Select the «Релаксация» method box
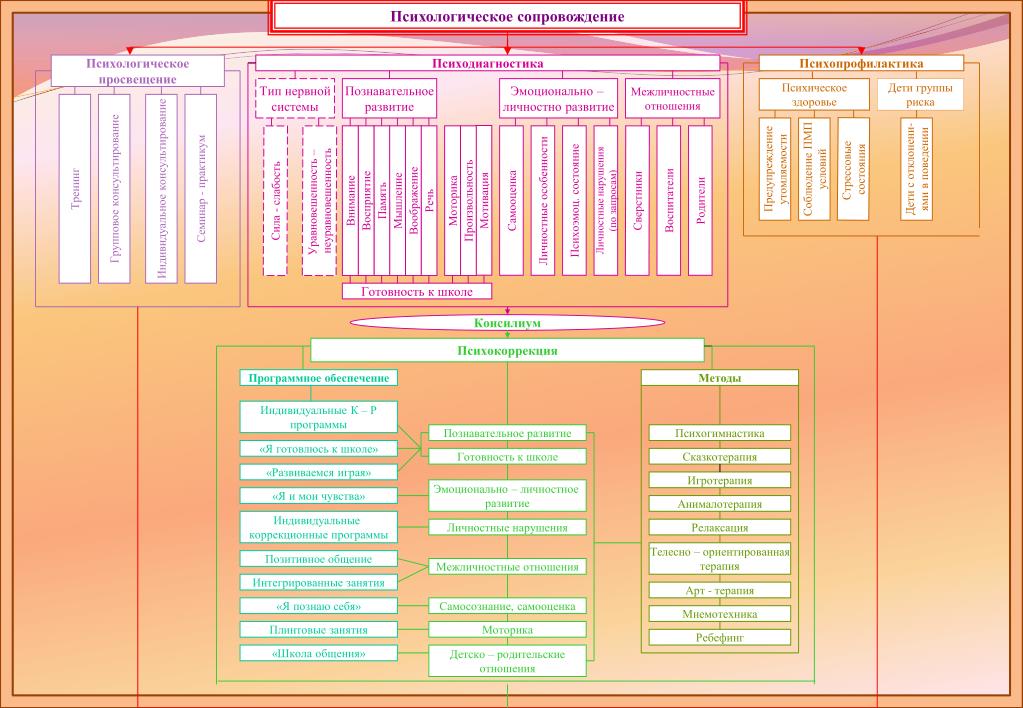Viewport: 1023px width, 708px height. coord(720,527)
